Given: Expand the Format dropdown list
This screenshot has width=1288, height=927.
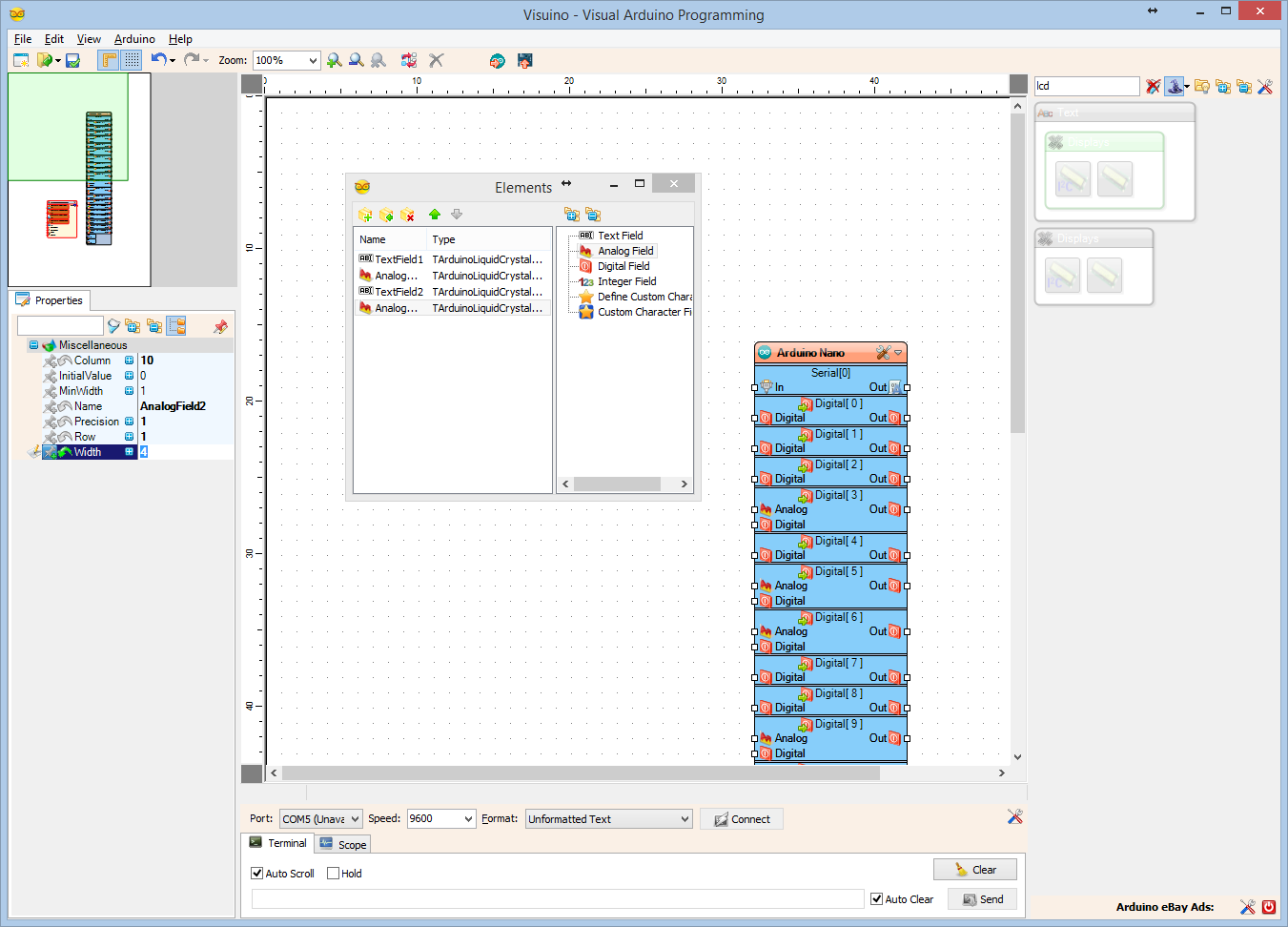Looking at the screenshot, I should click(x=685, y=819).
